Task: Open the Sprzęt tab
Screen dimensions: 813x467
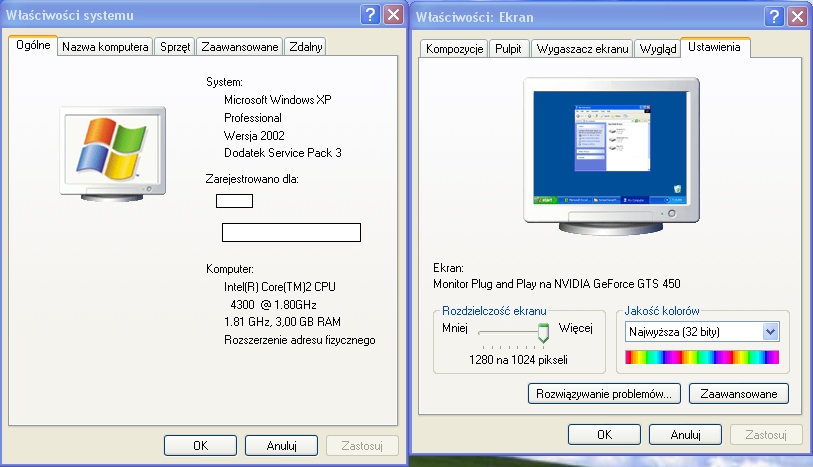Action: point(175,47)
